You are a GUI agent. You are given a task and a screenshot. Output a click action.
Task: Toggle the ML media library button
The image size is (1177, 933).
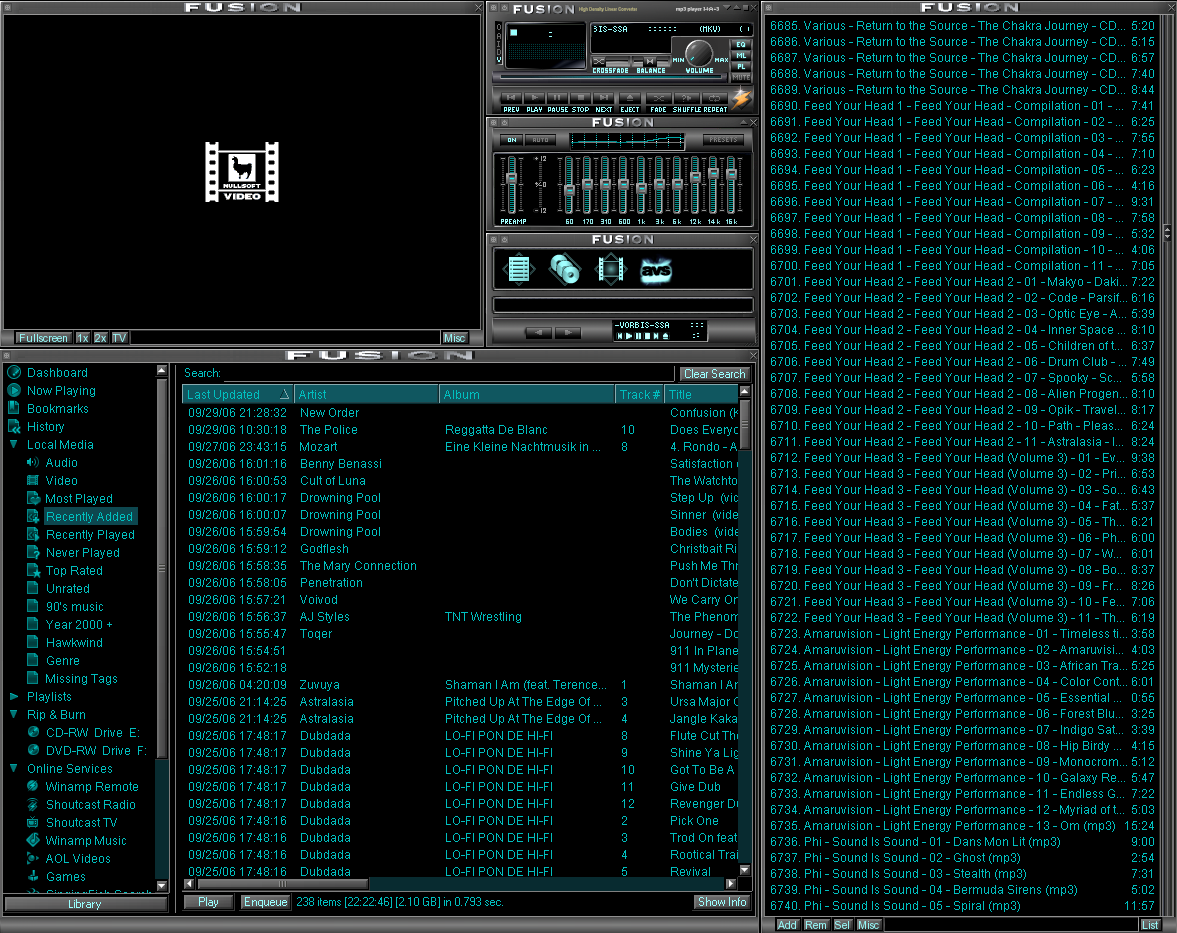click(741, 56)
